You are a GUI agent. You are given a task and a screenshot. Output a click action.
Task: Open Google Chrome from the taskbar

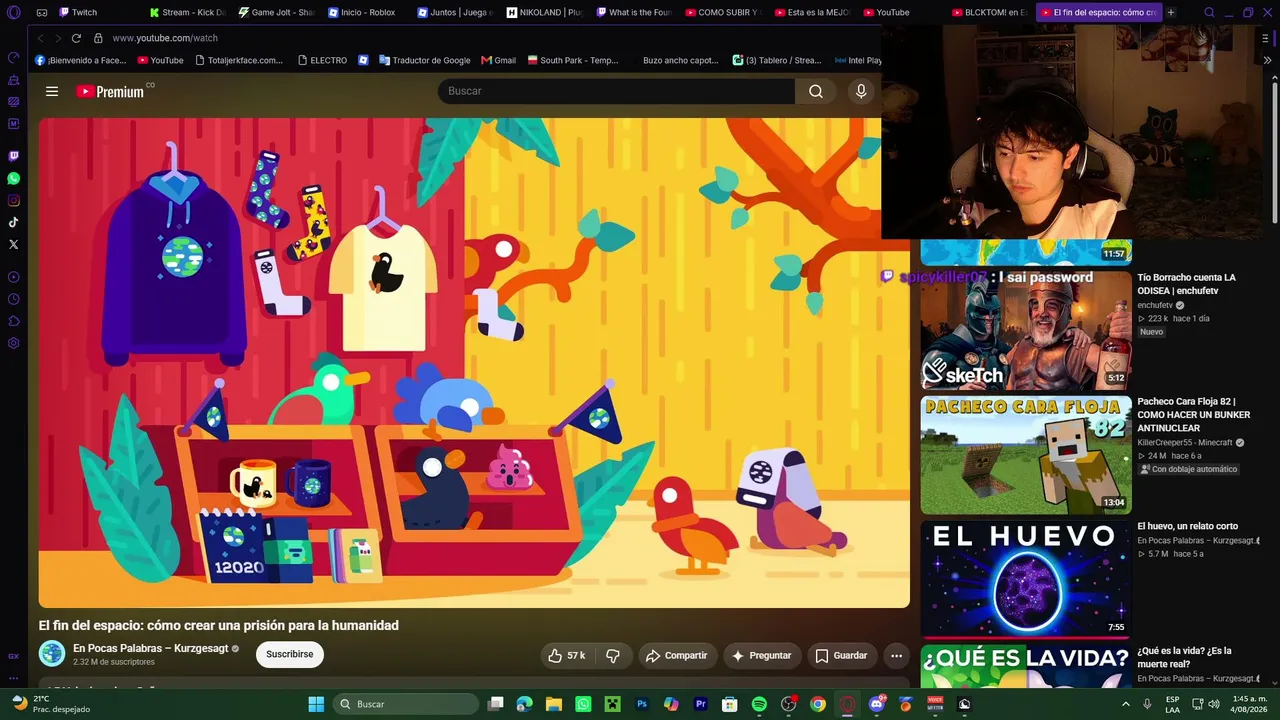pyautogui.click(x=818, y=704)
